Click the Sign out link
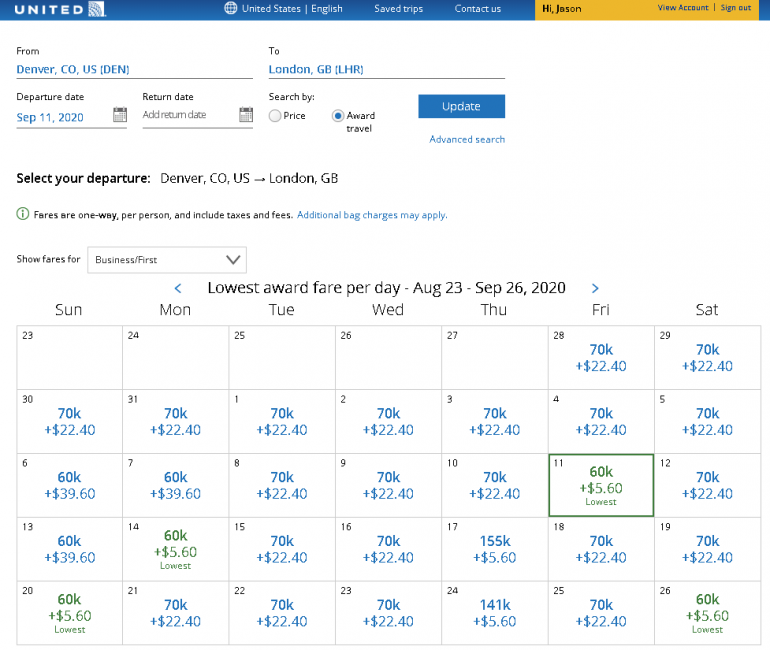 pos(736,8)
